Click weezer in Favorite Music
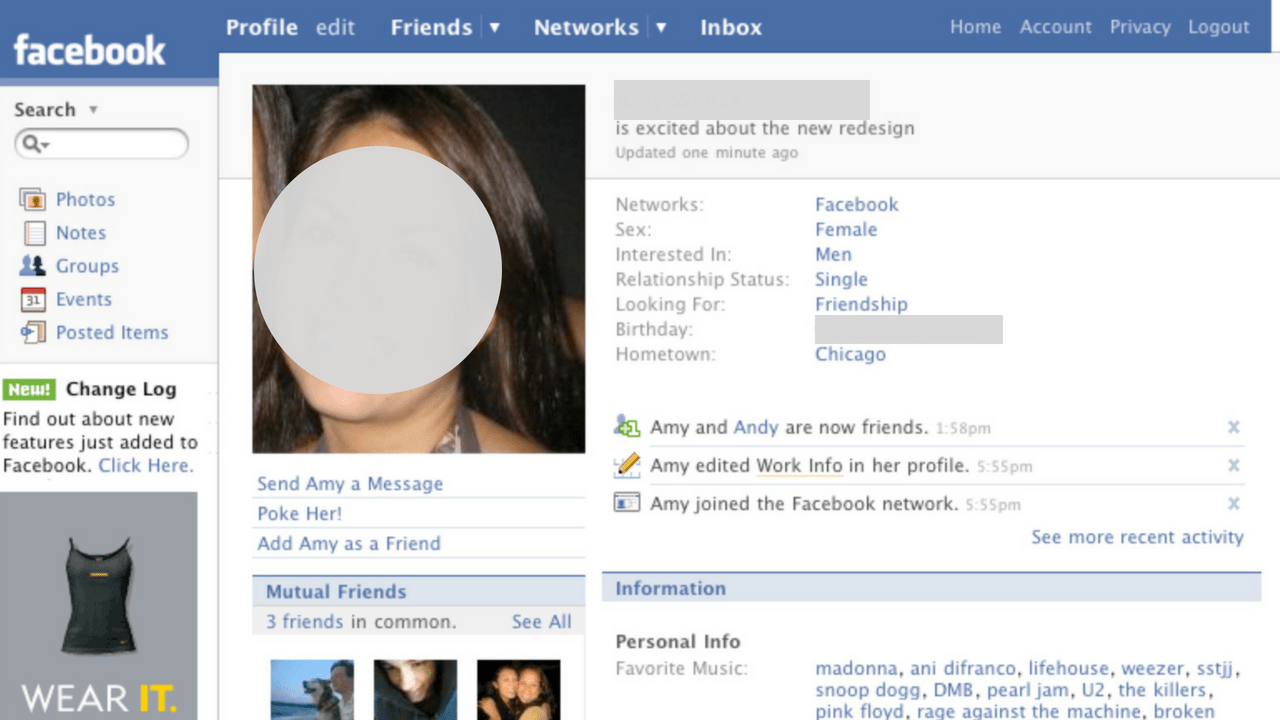1280x720 pixels. 1152,668
